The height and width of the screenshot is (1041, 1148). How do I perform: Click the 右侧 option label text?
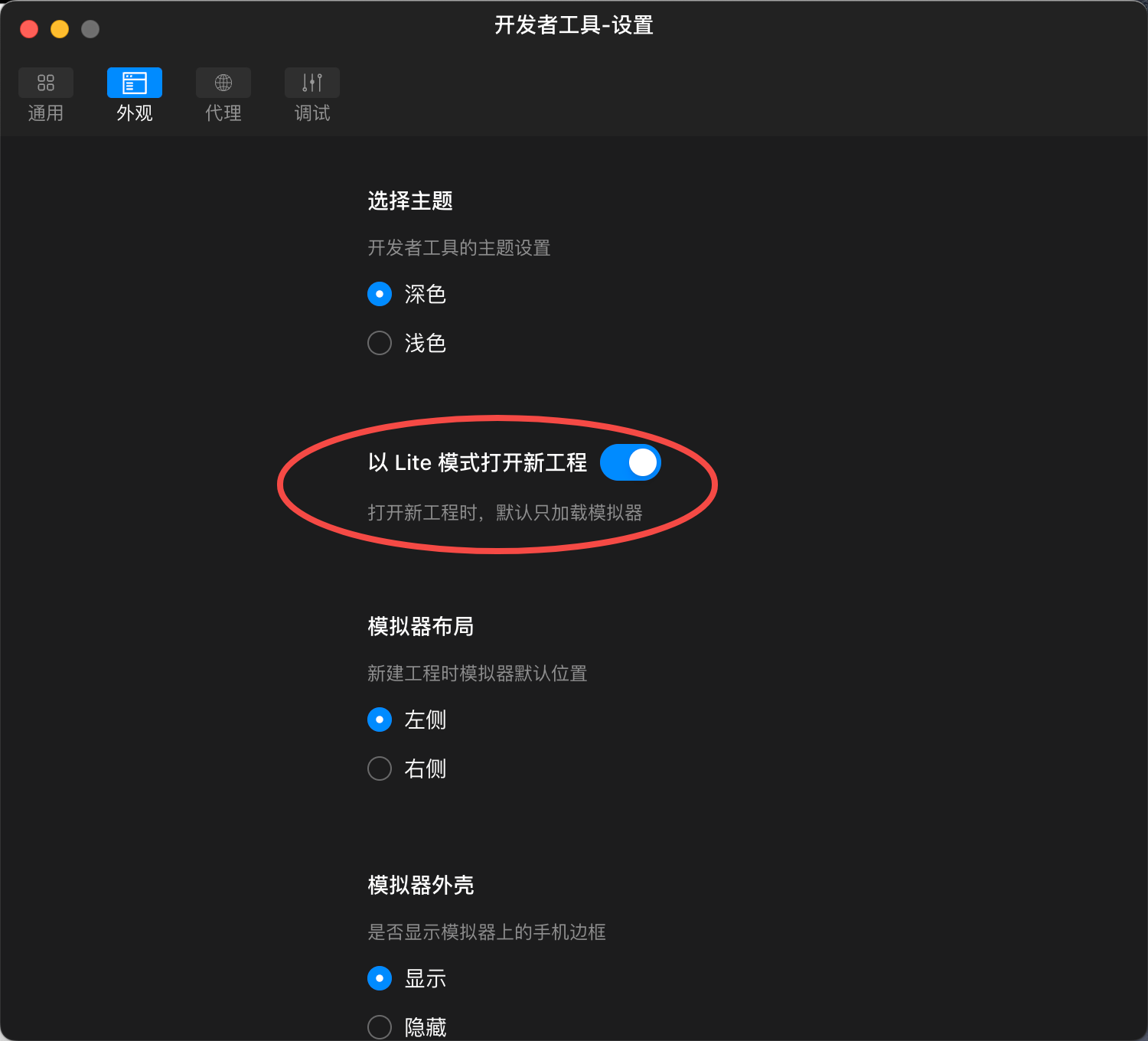pyautogui.click(x=426, y=769)
